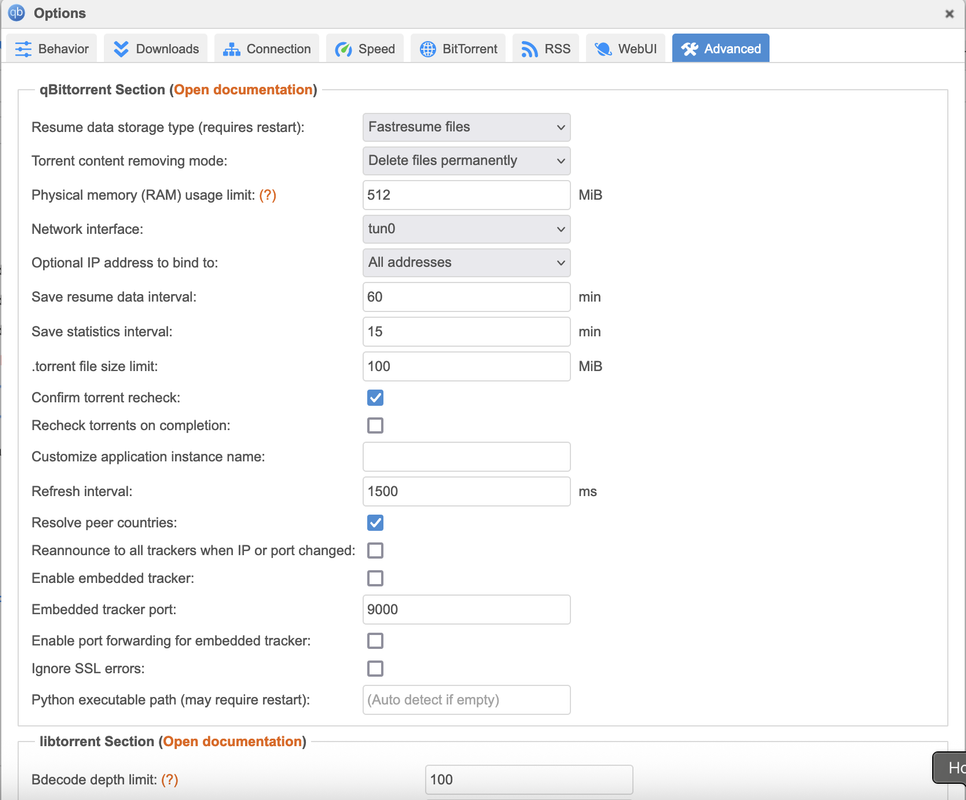Image resolution: width=966 pixels, height=800 pixels.
Task: Click the WebUI planet icon
Action: click(603, 49)
